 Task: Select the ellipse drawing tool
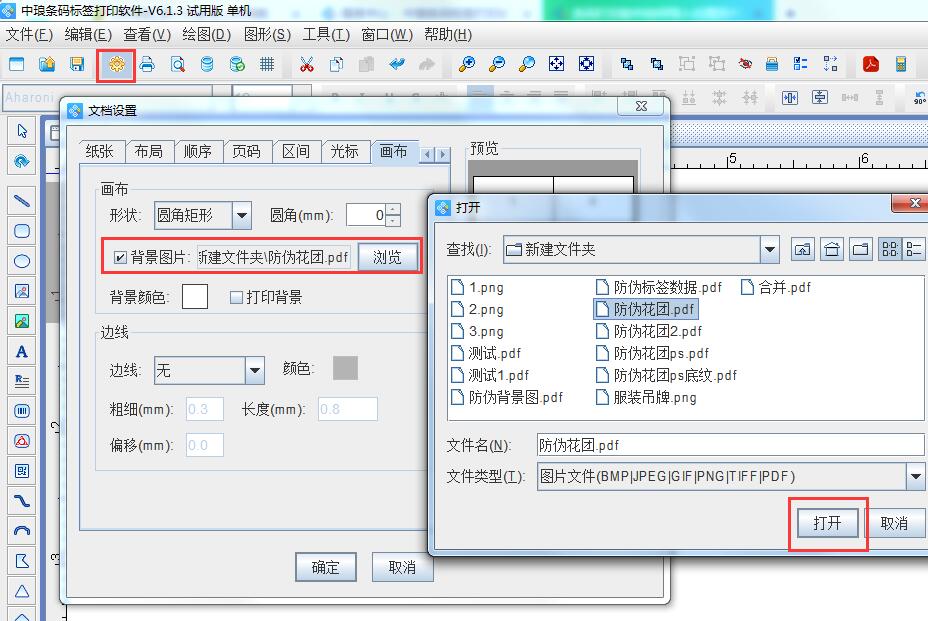tap(22, 261)
